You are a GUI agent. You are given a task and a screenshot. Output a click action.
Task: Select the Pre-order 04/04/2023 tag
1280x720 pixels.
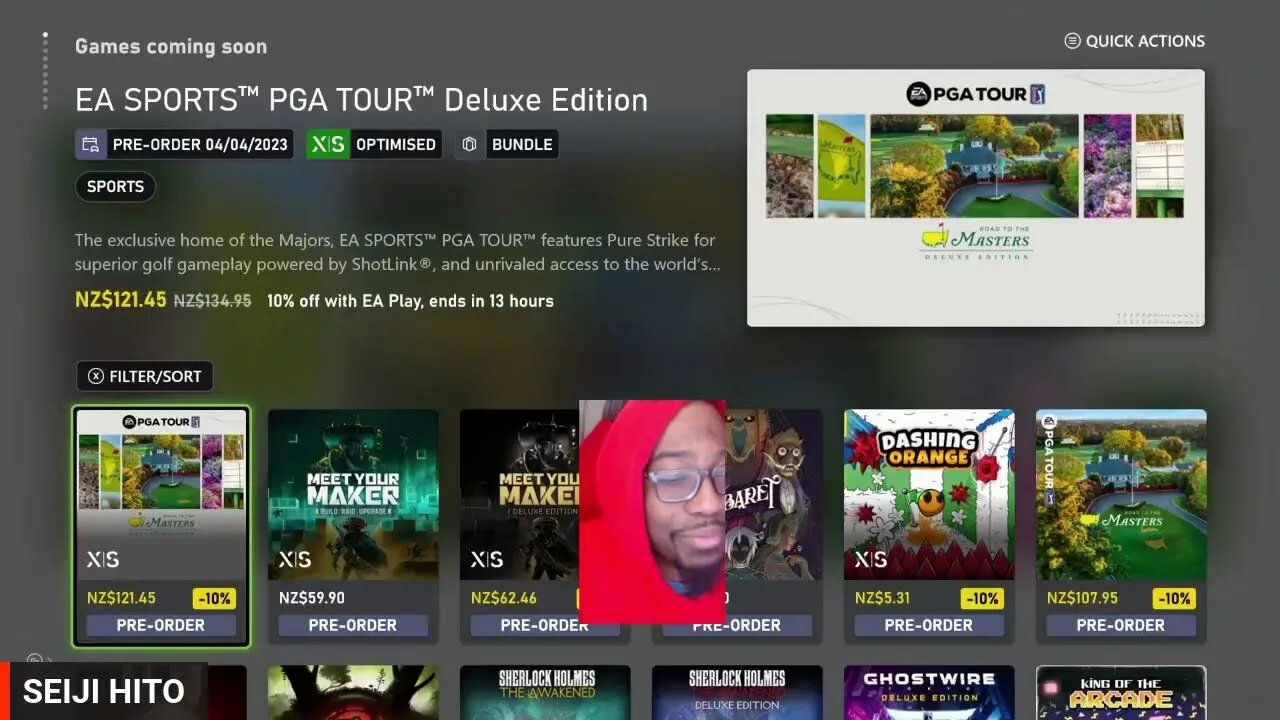184,144
